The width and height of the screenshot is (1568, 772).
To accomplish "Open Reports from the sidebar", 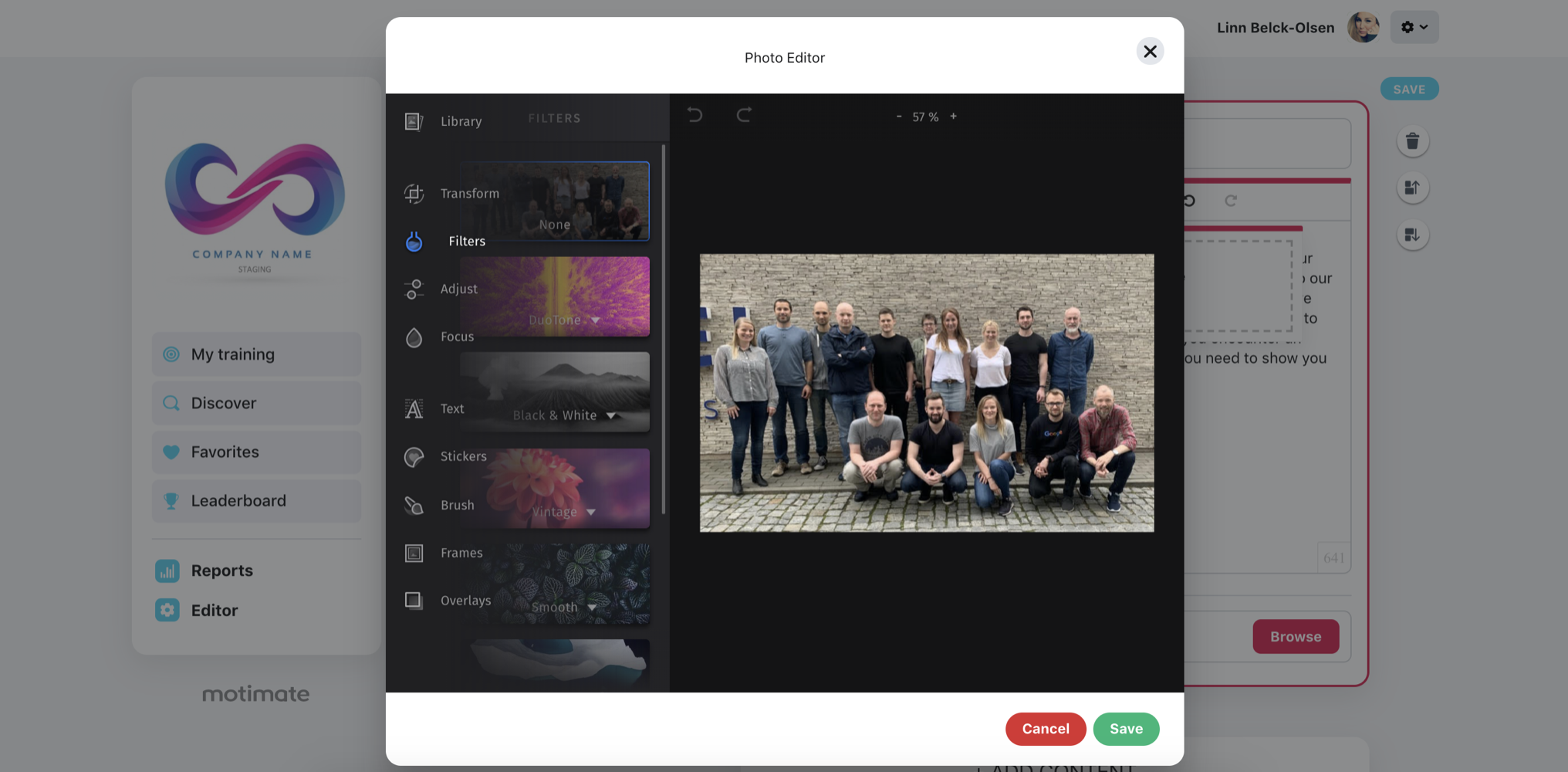I will pos(222,571).
